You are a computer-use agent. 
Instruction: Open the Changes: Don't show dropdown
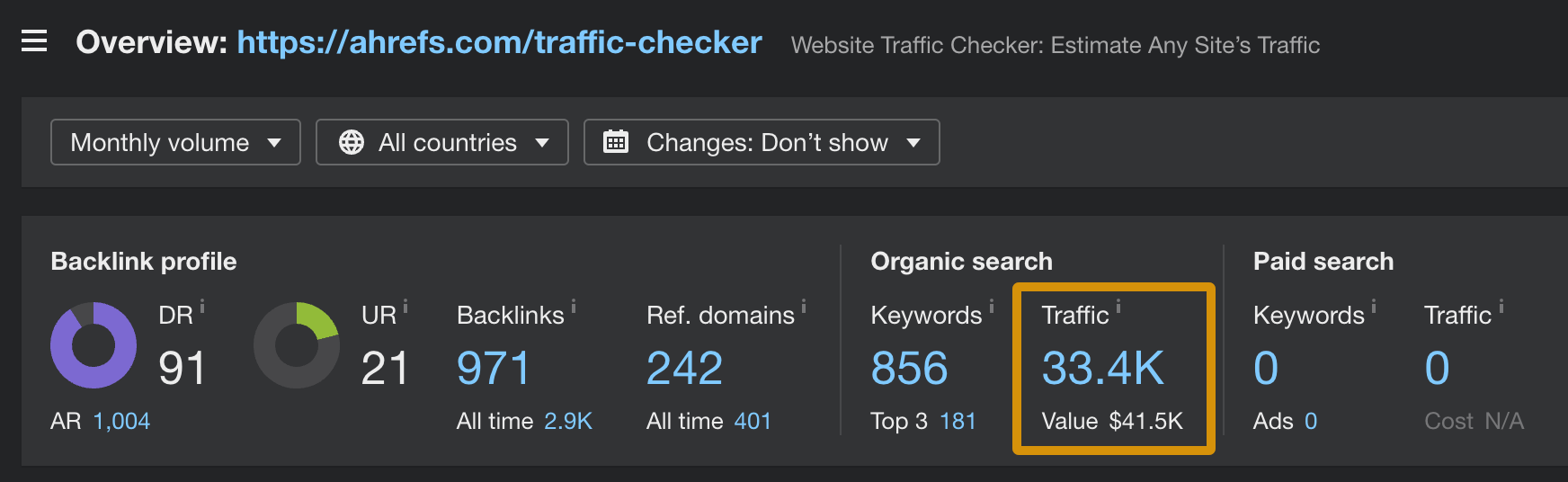tap(762, 142)
